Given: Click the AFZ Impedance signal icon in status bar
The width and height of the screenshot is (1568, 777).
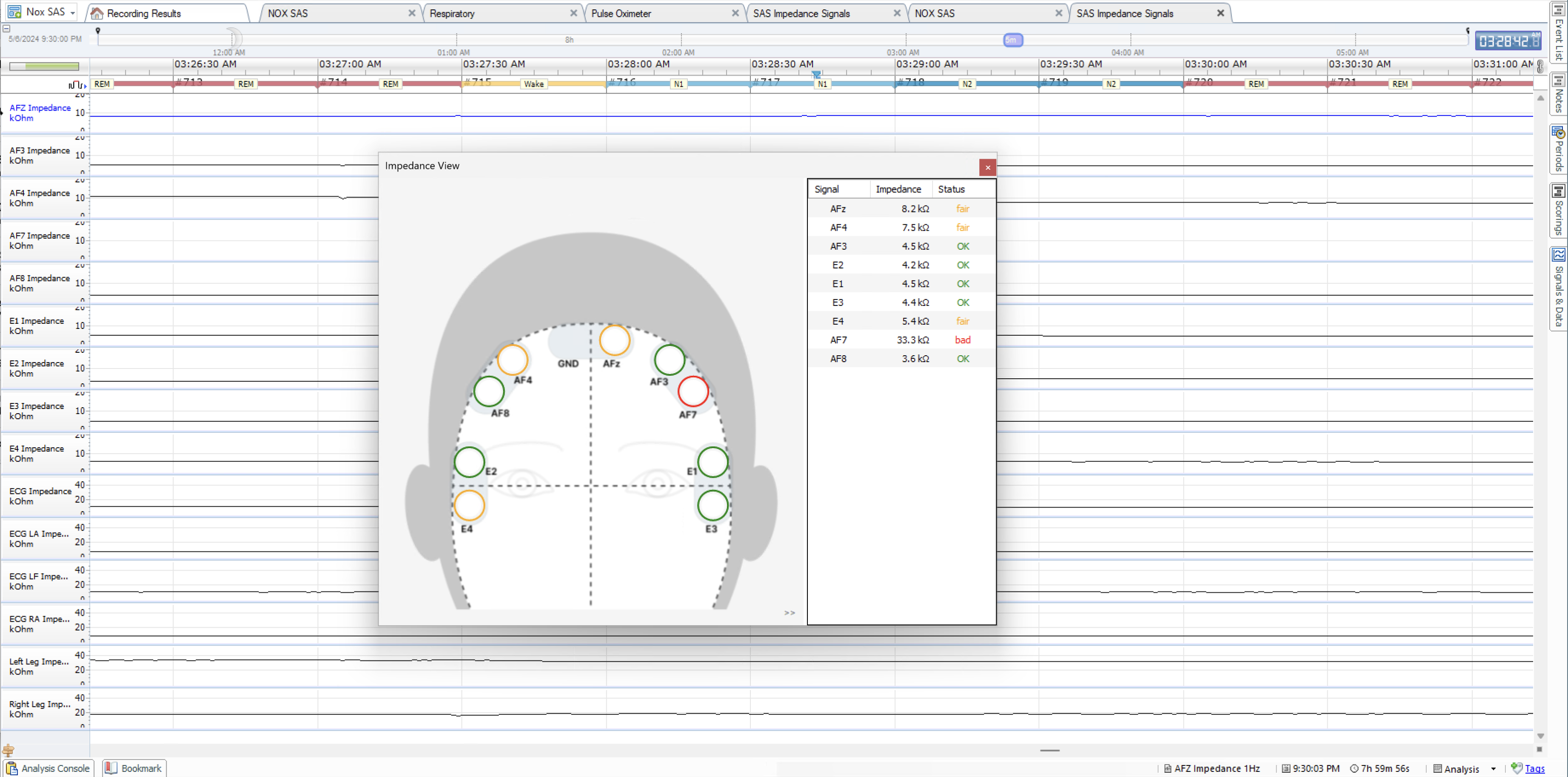Looking at the screenshot, I should tap(1167, 768).
